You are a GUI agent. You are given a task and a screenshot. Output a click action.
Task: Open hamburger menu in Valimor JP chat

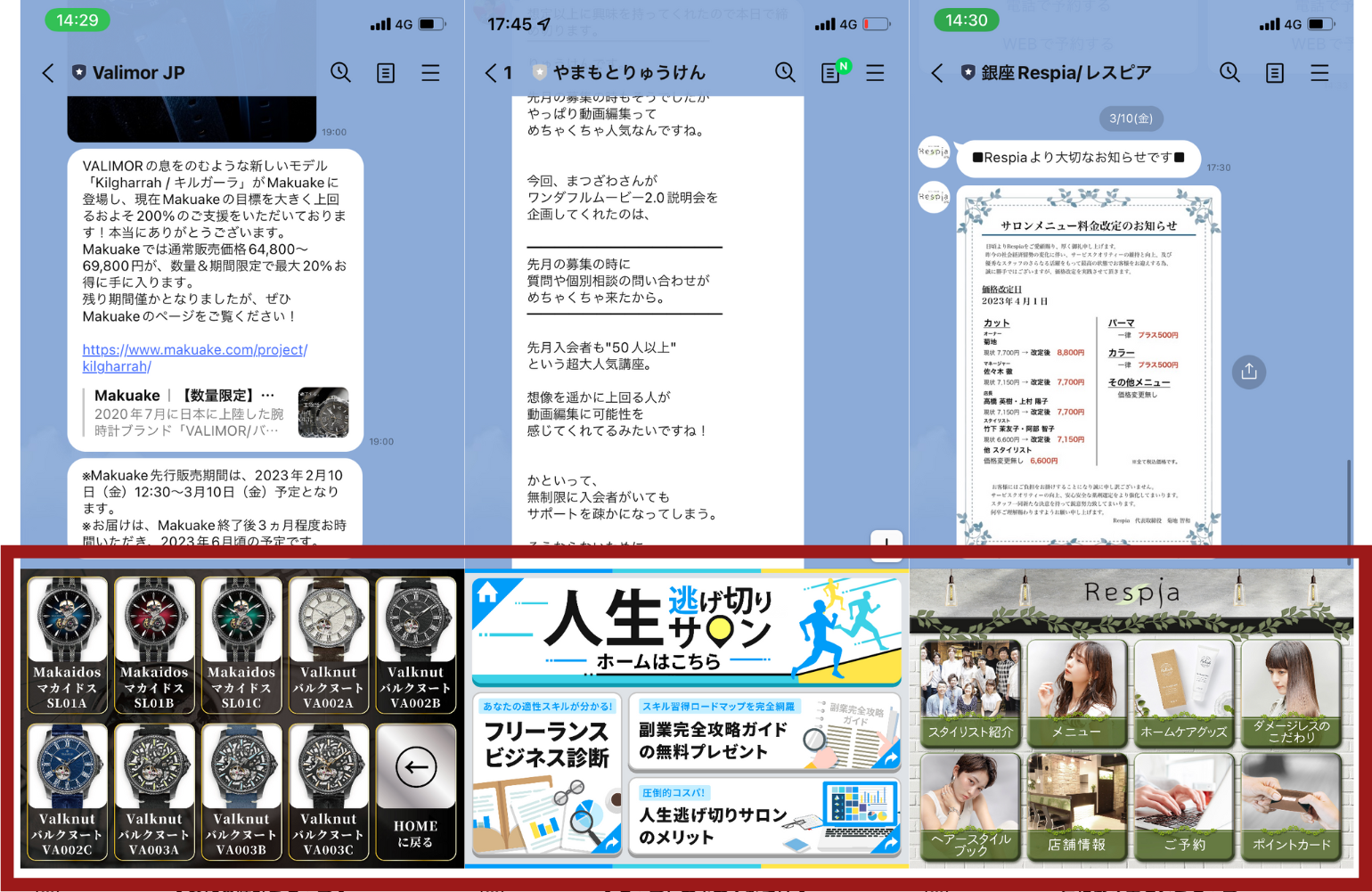tap(430, 72)
